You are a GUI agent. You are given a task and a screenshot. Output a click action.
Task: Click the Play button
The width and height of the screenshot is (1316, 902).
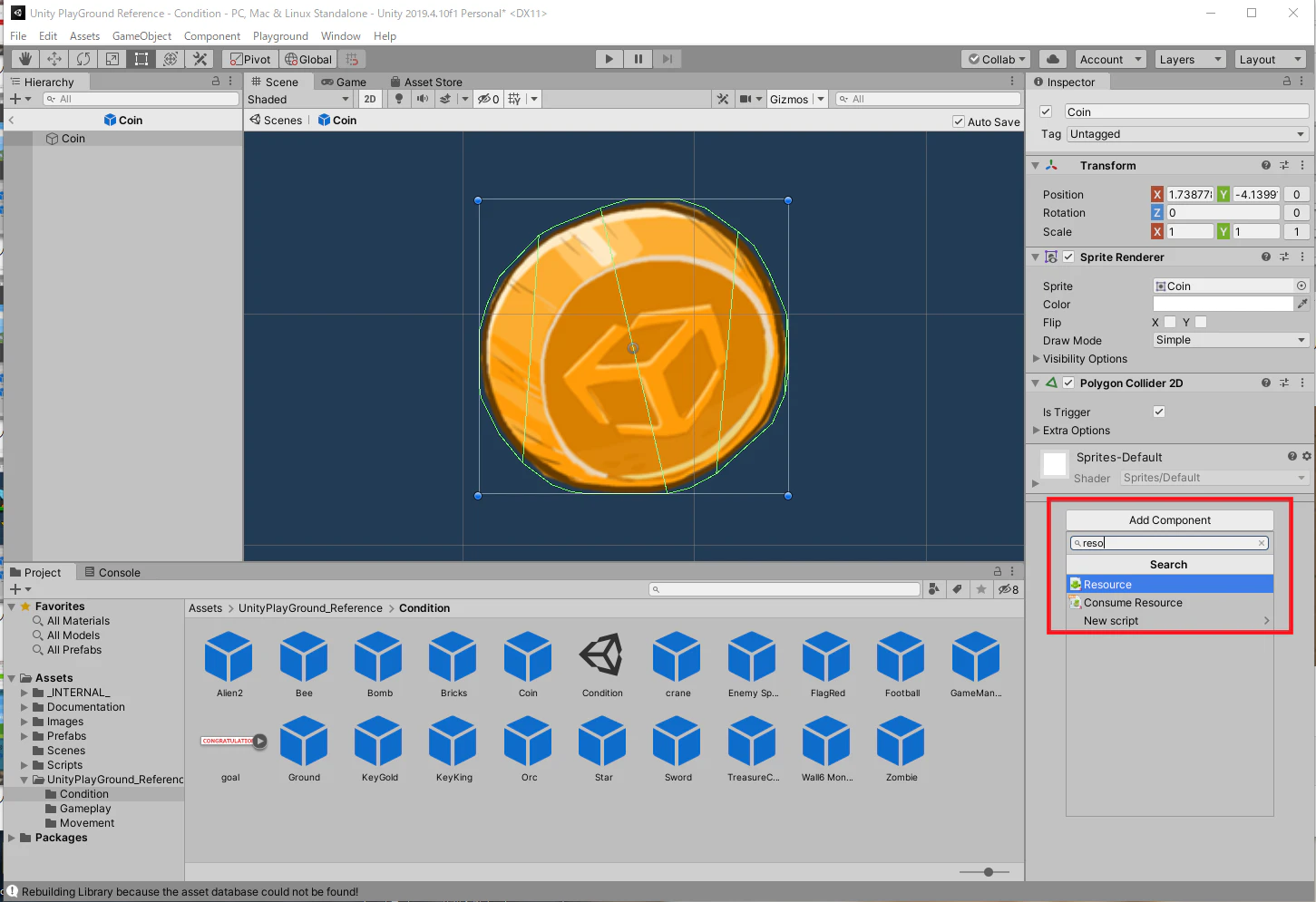click(609, 59)
